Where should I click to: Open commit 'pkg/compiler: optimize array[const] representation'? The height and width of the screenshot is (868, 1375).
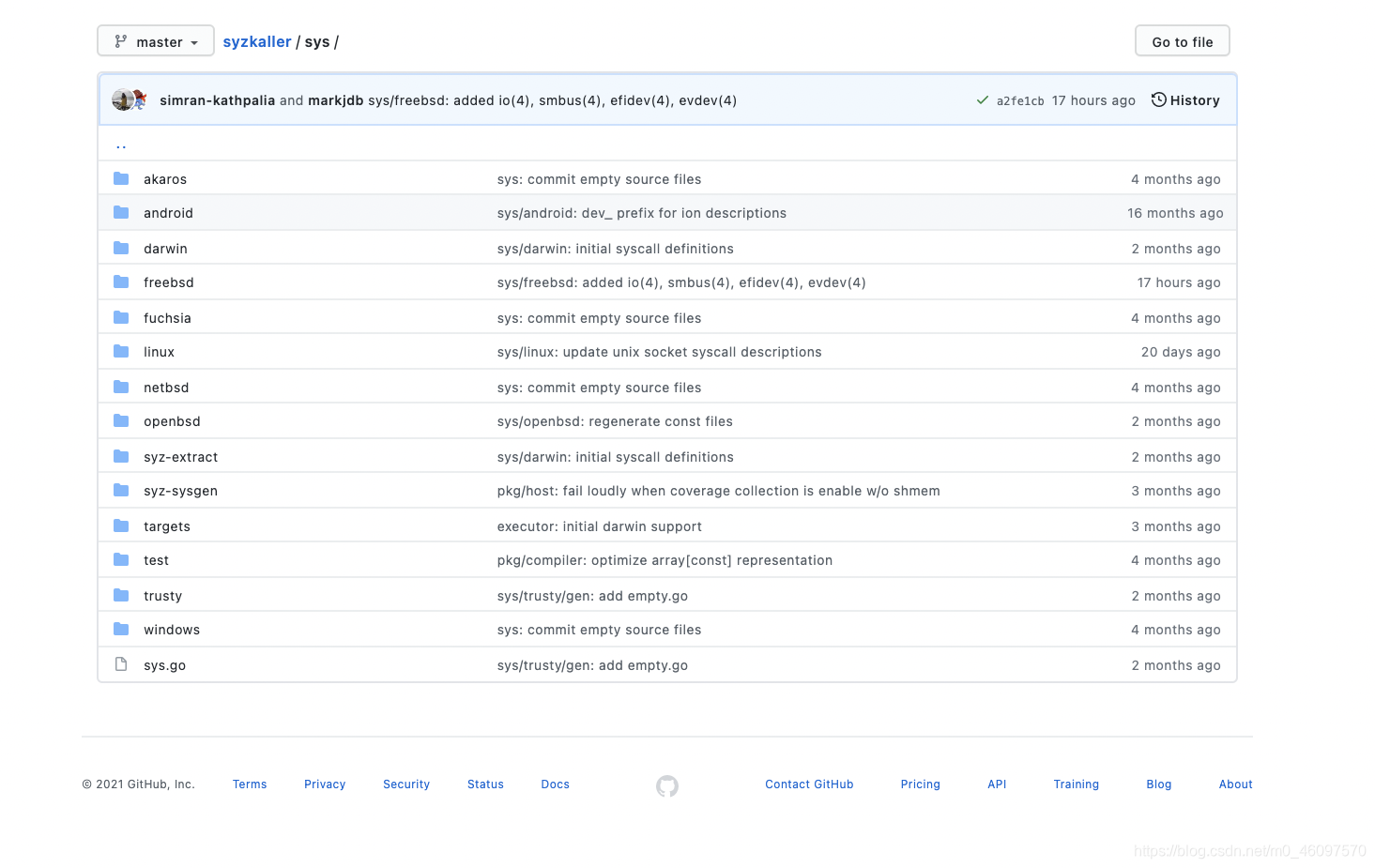[665, 560]
